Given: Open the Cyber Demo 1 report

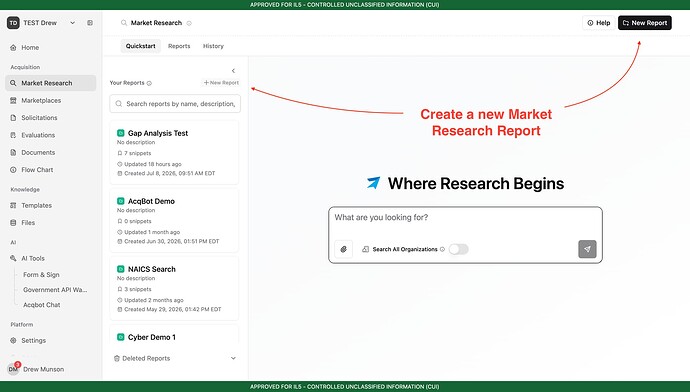Looking at the screenshot, I should pyautogui.click(x=174, y=335).
